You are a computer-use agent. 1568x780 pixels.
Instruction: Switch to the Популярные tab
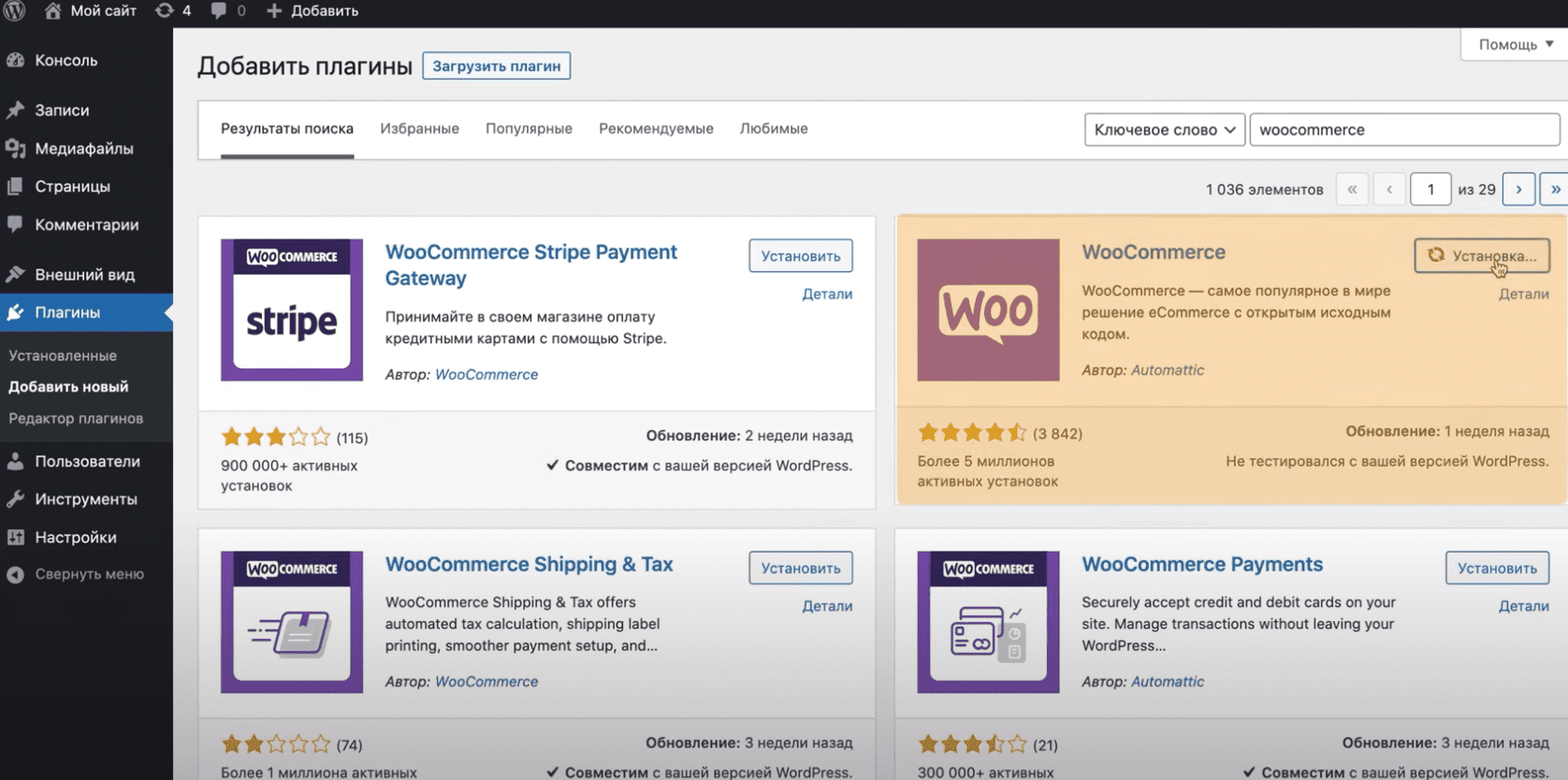coord(529,128)
